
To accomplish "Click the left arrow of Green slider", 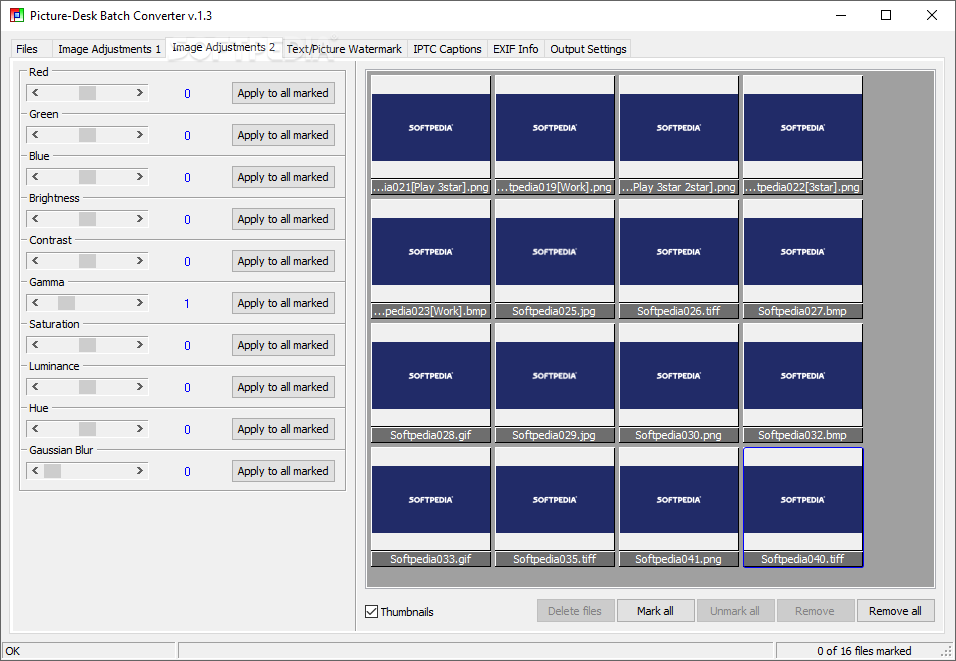I will click(35, 135).
